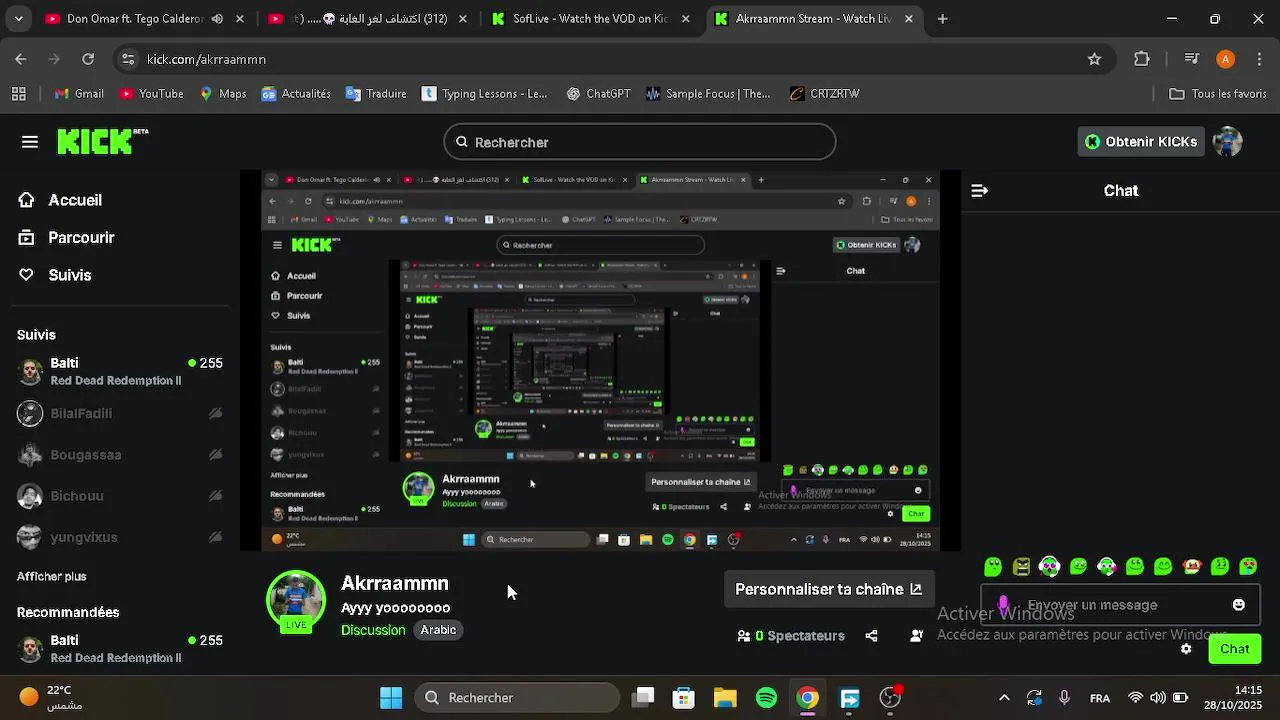The image size is (1280, 720).
Task: Open the Chrome profile A avatar
Action: [1225, 59]
